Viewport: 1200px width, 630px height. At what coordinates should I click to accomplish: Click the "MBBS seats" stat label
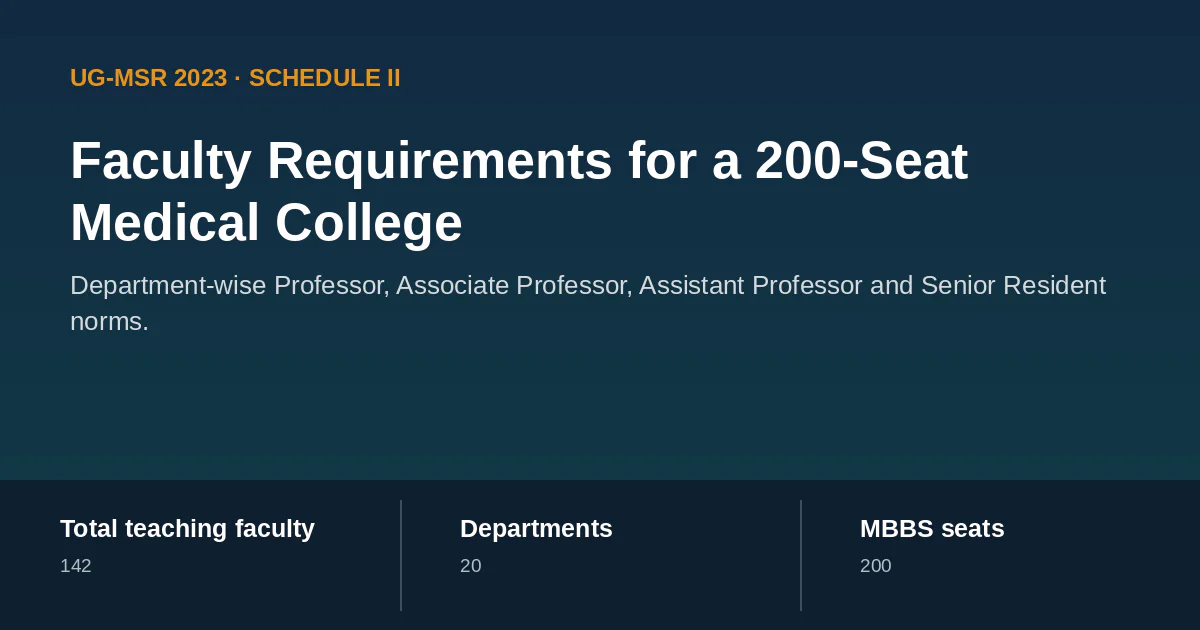tap(932, 529)
